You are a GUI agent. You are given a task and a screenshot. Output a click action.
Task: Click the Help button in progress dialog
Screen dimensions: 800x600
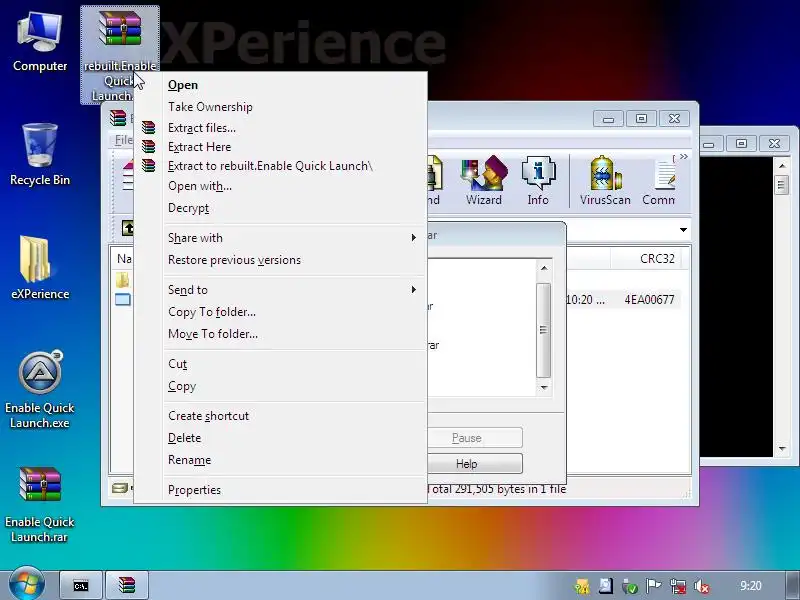point(474,464)
